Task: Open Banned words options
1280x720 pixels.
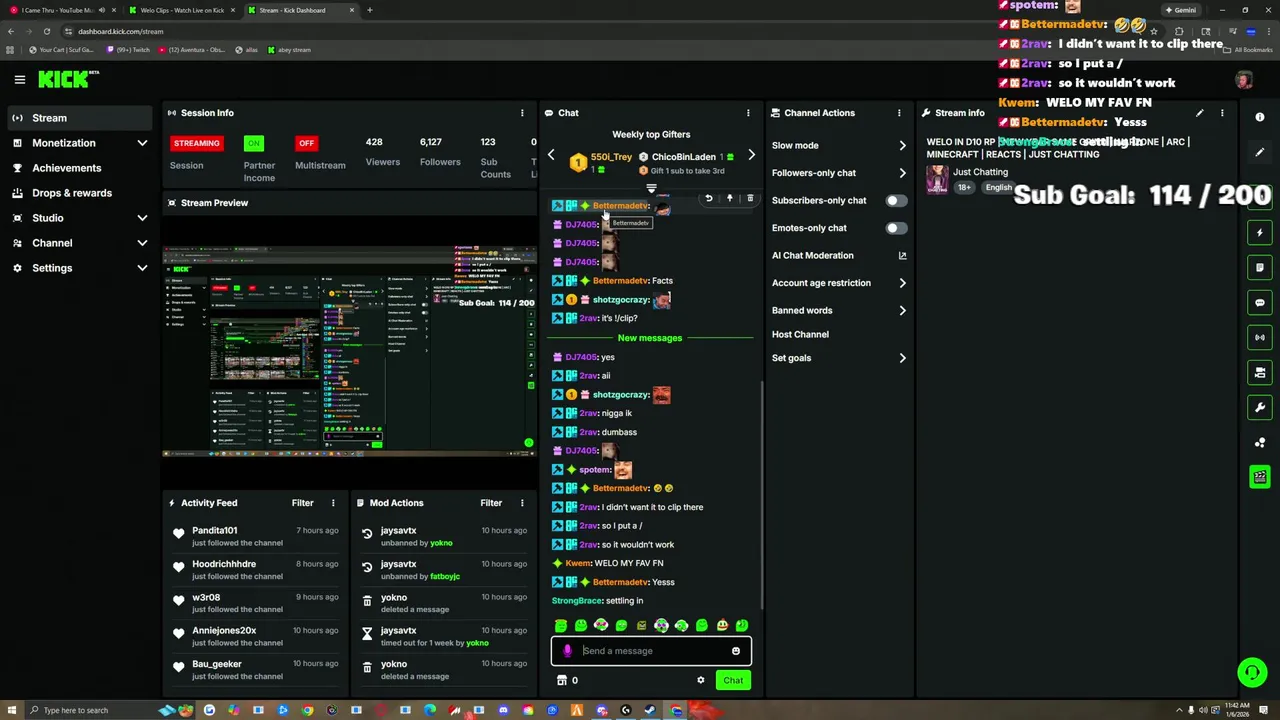Action: pos(838,310)
